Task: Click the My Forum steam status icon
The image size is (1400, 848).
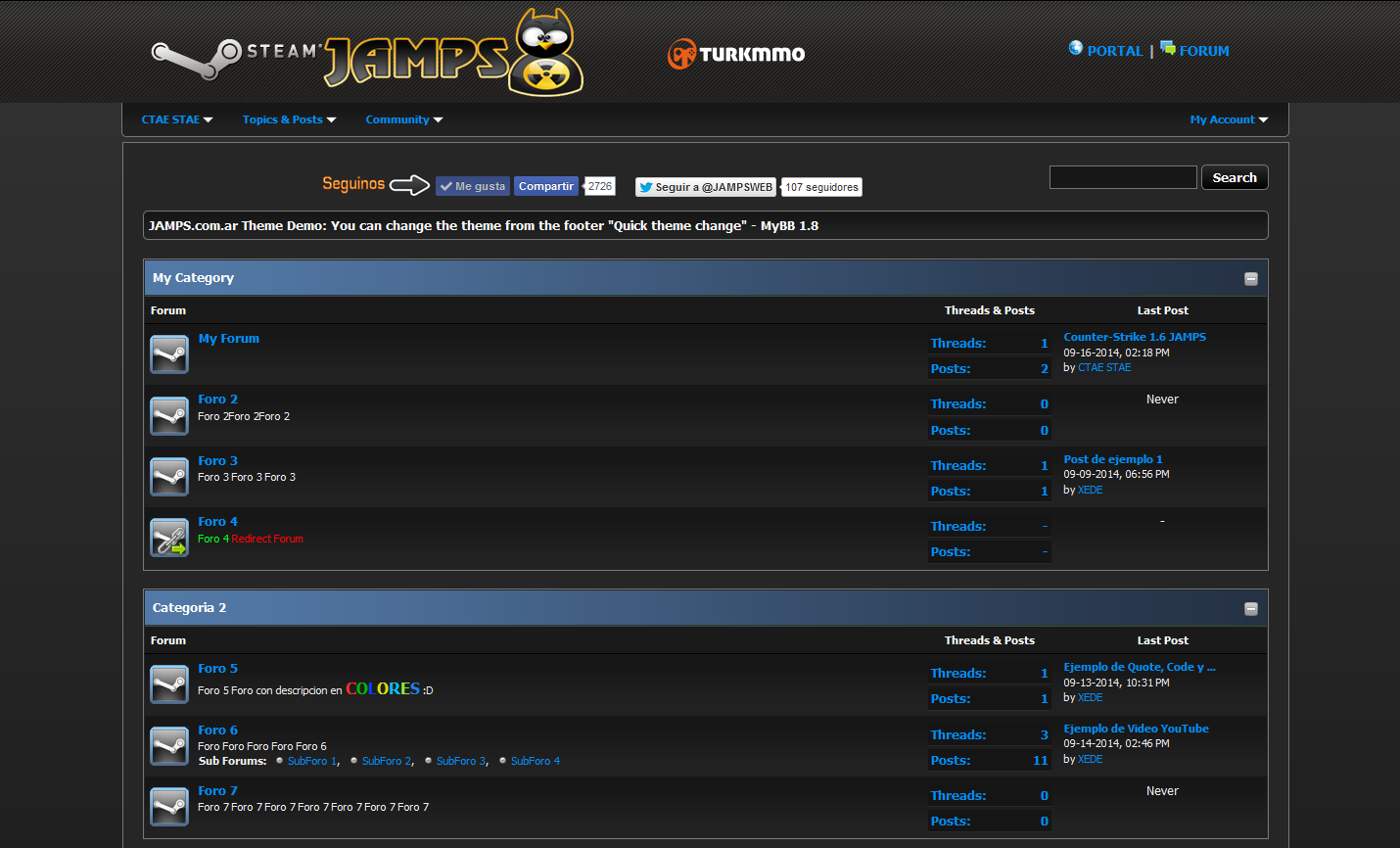Action: tap(169, 354)
